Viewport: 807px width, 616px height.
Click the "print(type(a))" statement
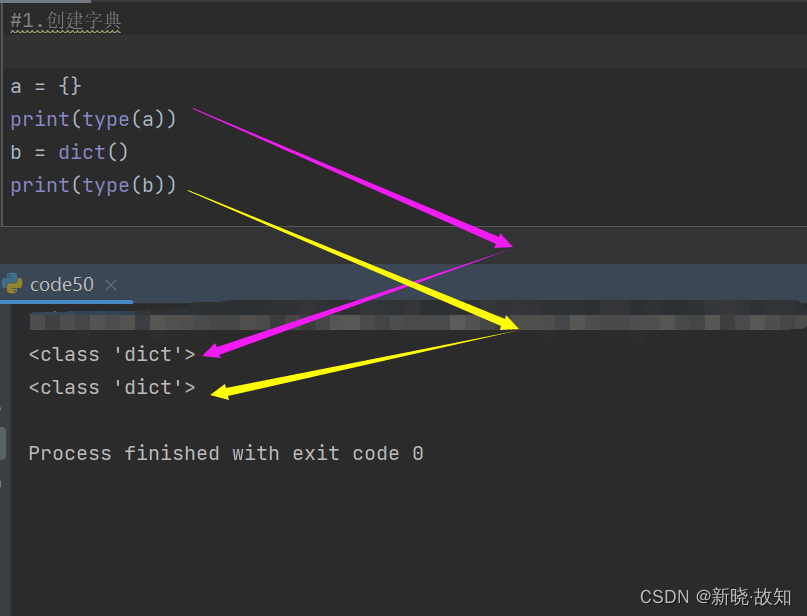click(93, 120)
